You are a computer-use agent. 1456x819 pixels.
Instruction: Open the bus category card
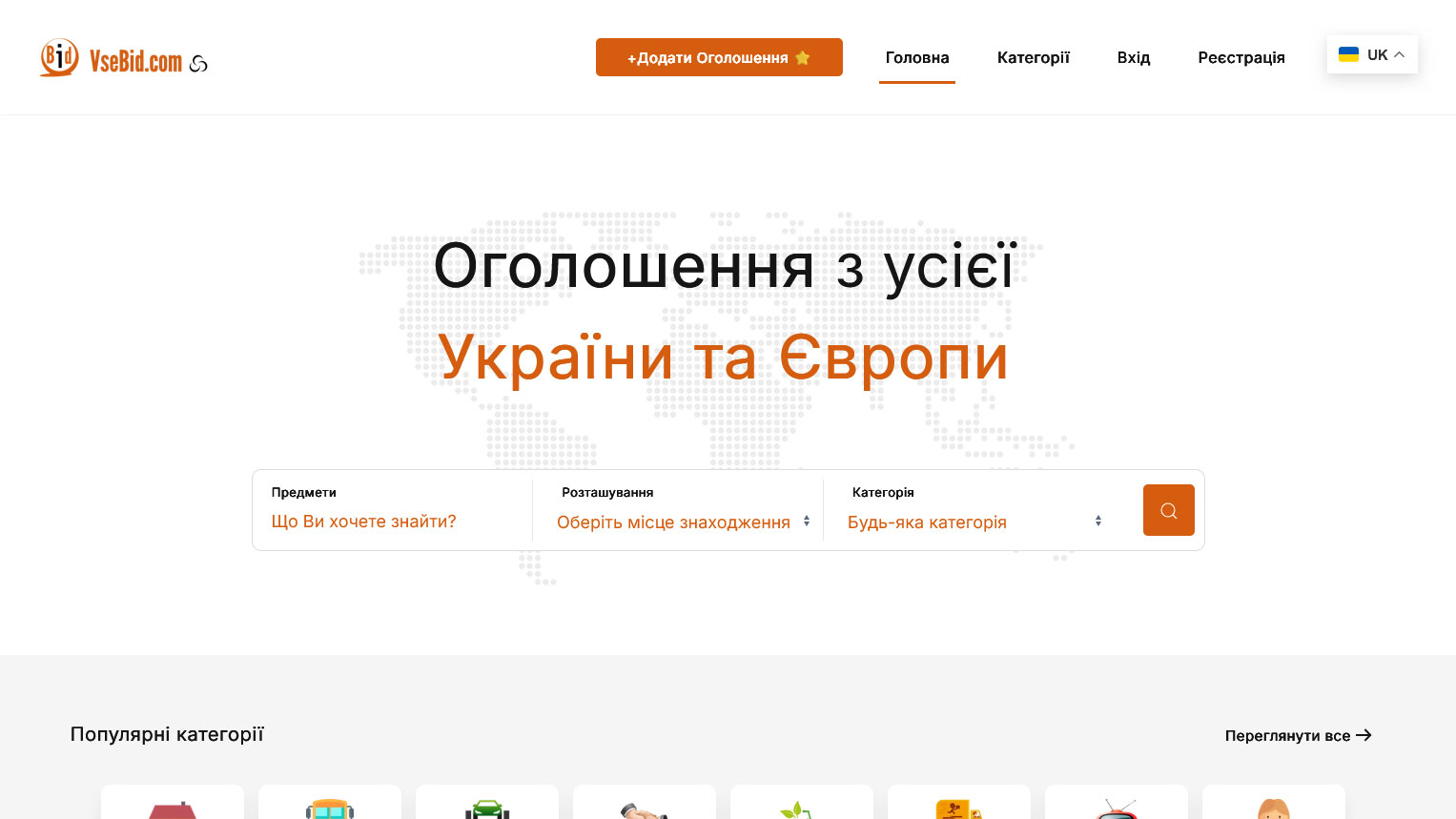pos(330,802)
